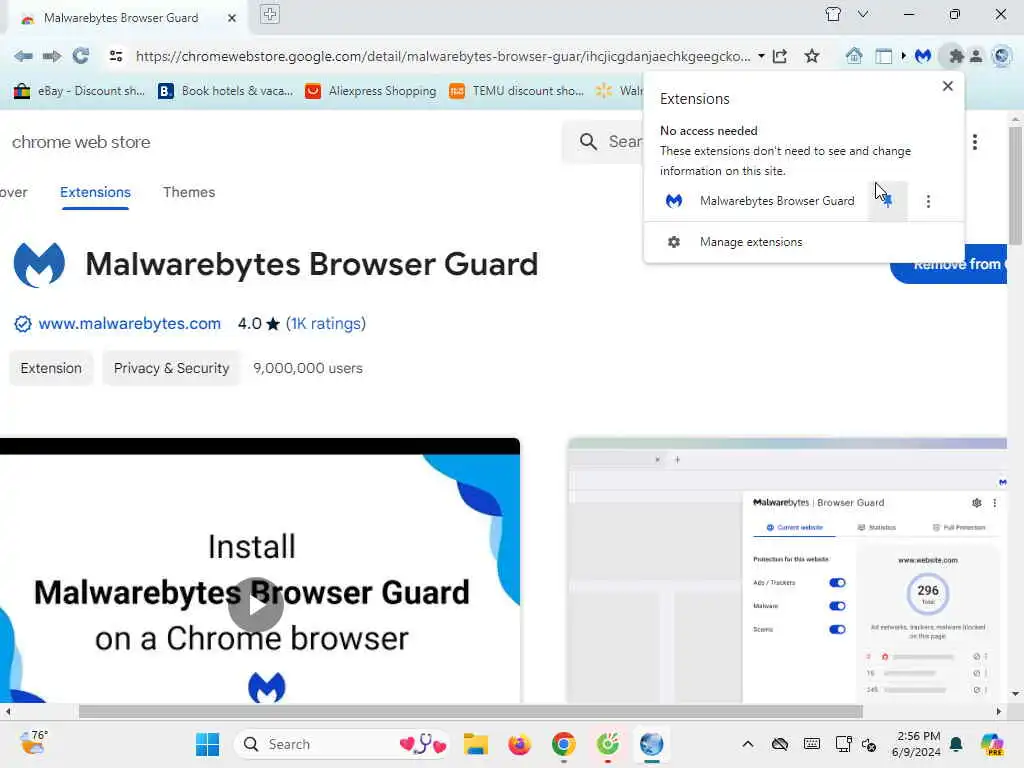Screen dimensions: 1024x768
Task: Reload the page with the refresh icon
Action: [81, 56]
